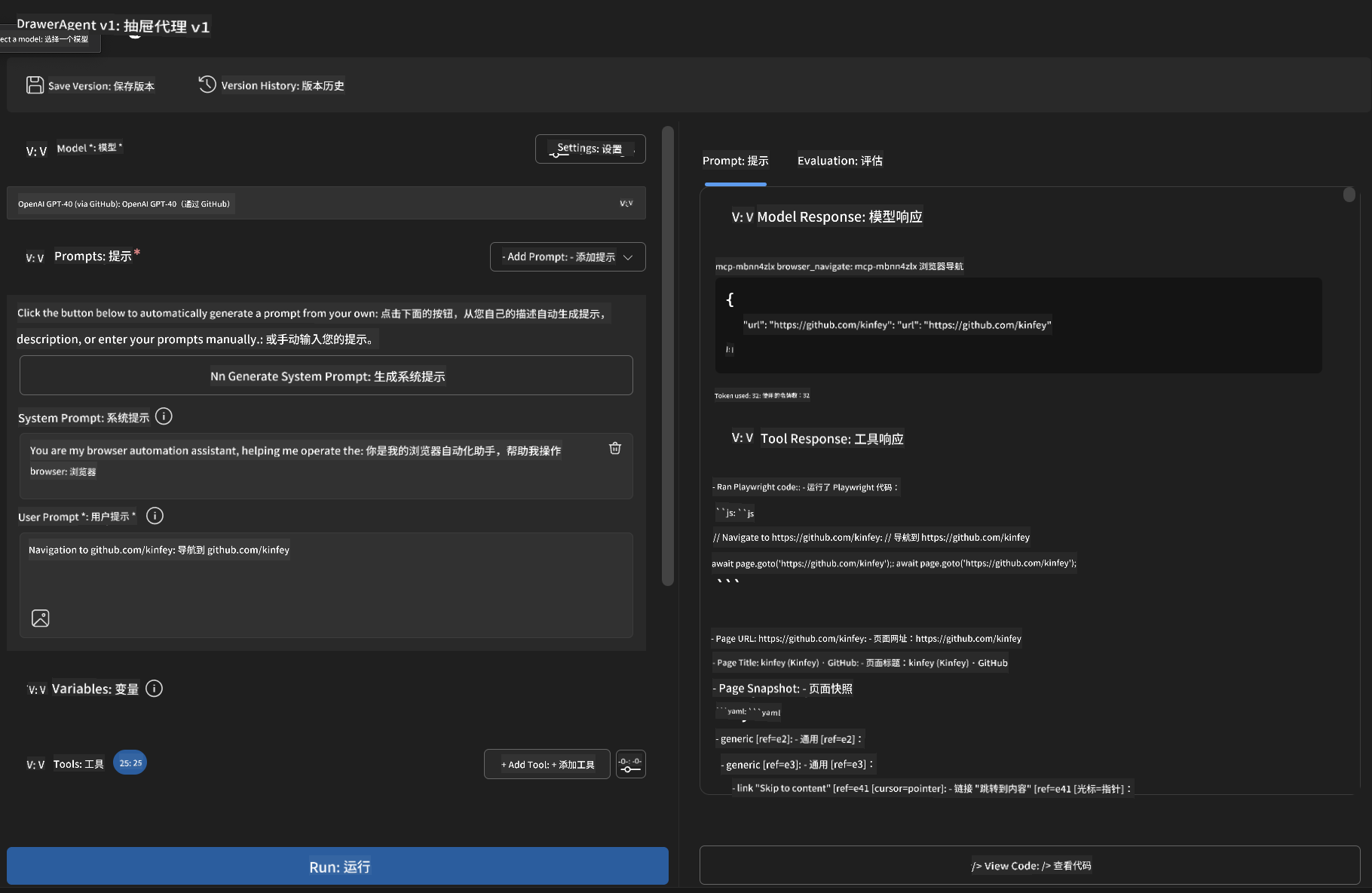Click the DrawerAgent v1 title

click(x=113, y=26)
